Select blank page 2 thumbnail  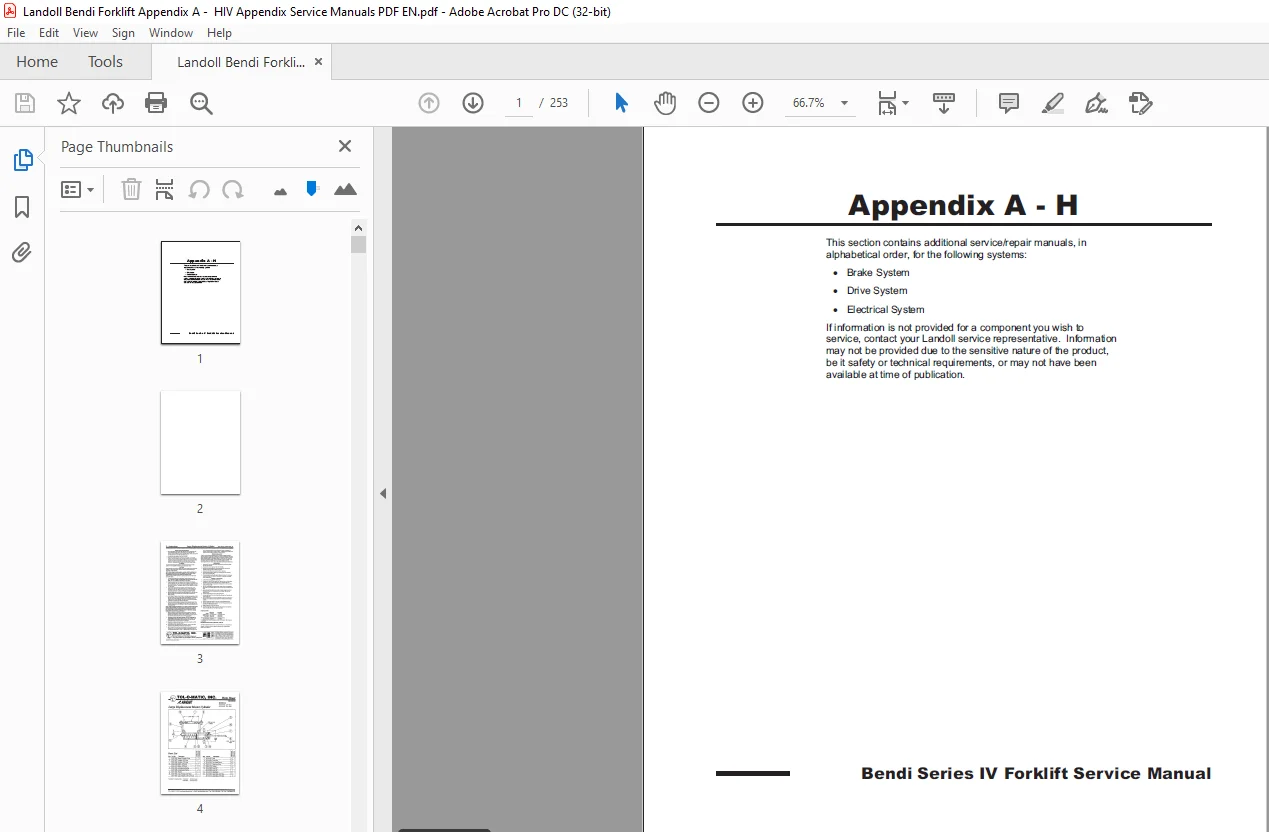click(200, 442)
